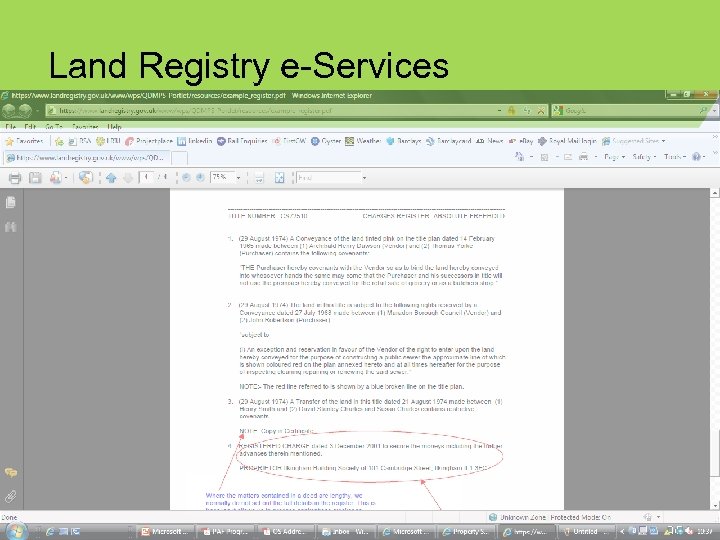This screenshot has width=720, height=540.
Task: Go to next PDF page arrow
Action: pyautogui.click(x=128, y=178)
